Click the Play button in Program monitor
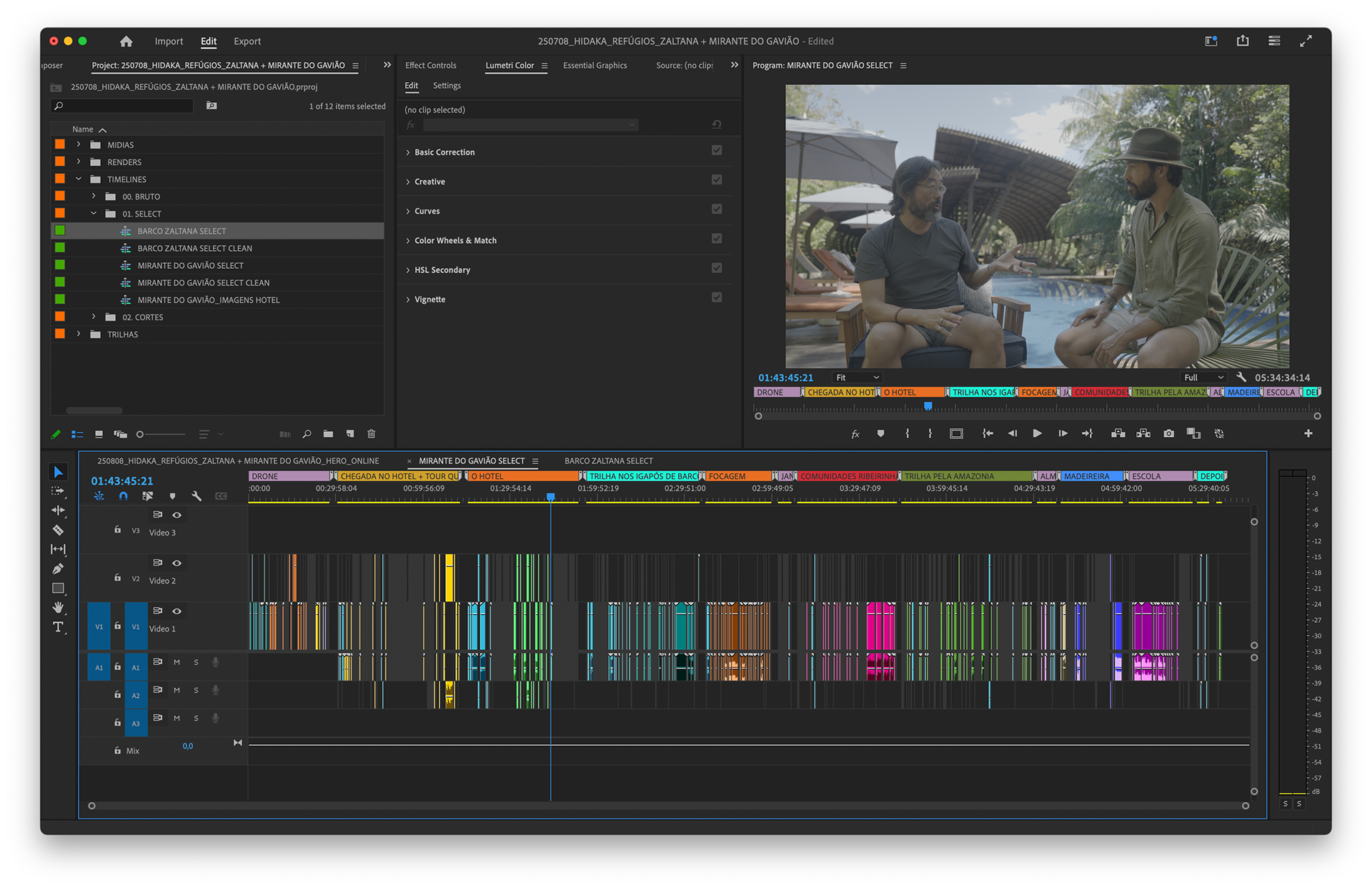Image resolution: width=1372 pixels, height=888 pixels. coord(1037,433)
